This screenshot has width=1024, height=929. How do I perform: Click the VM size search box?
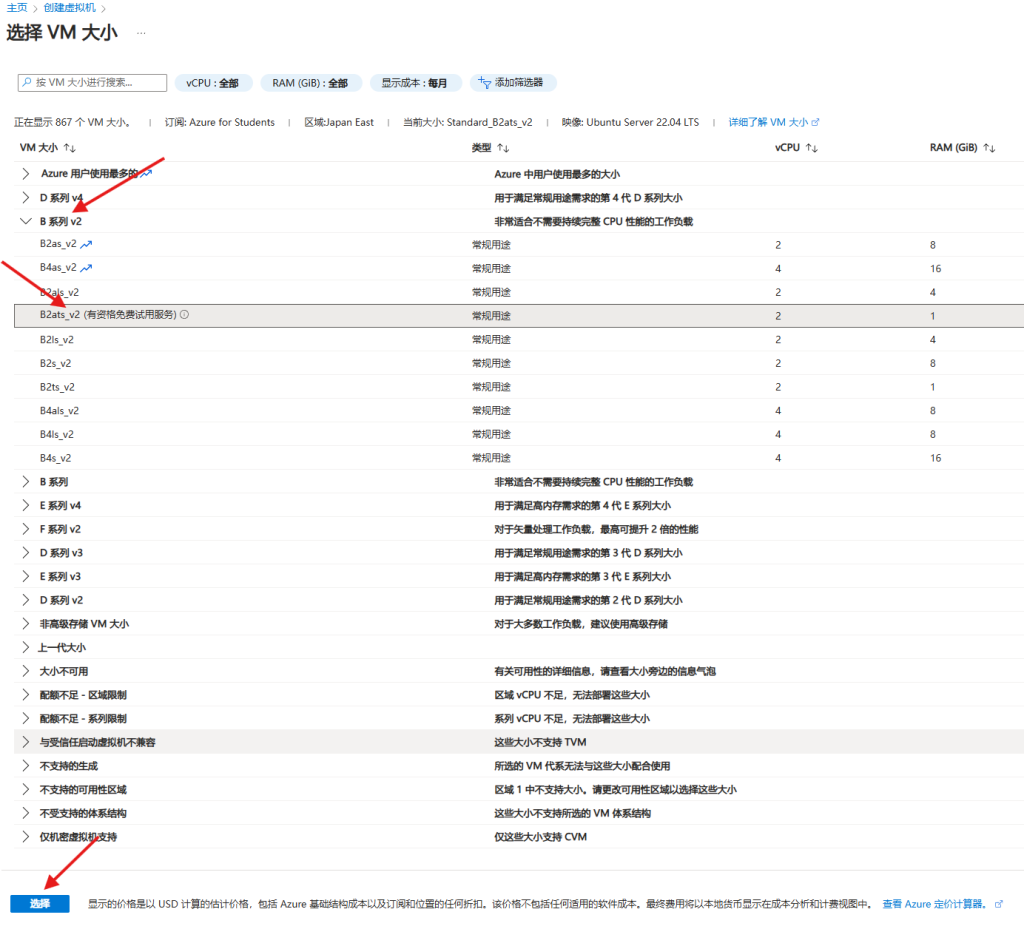[92, 83]
